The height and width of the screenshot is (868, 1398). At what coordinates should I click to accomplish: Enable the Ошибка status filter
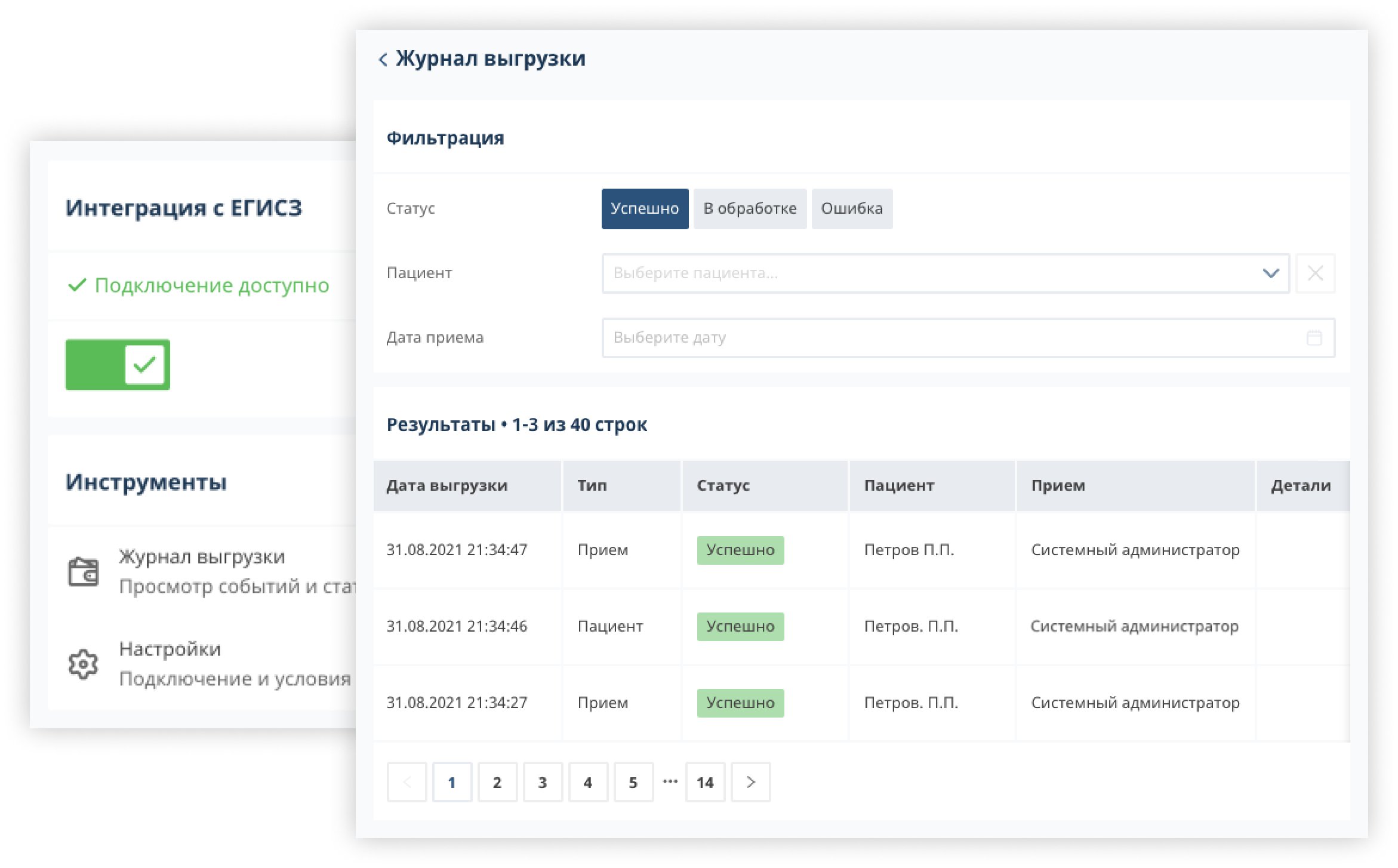[851, 209]
